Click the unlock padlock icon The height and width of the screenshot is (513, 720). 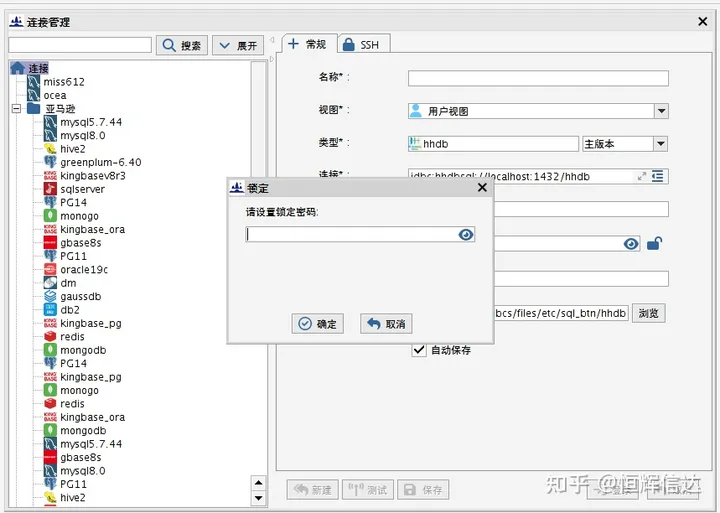654,243
